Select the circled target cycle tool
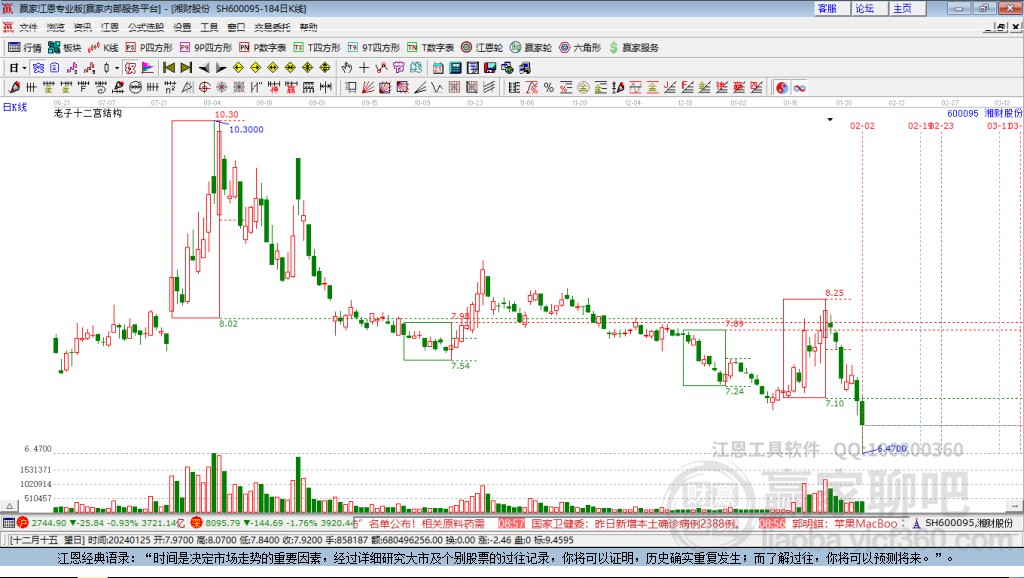Screen dimensions: 1024x578 (204, 87)
